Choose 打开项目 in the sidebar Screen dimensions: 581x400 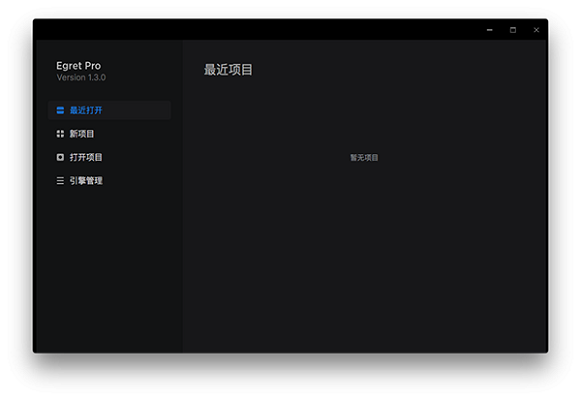click(109, 157)
